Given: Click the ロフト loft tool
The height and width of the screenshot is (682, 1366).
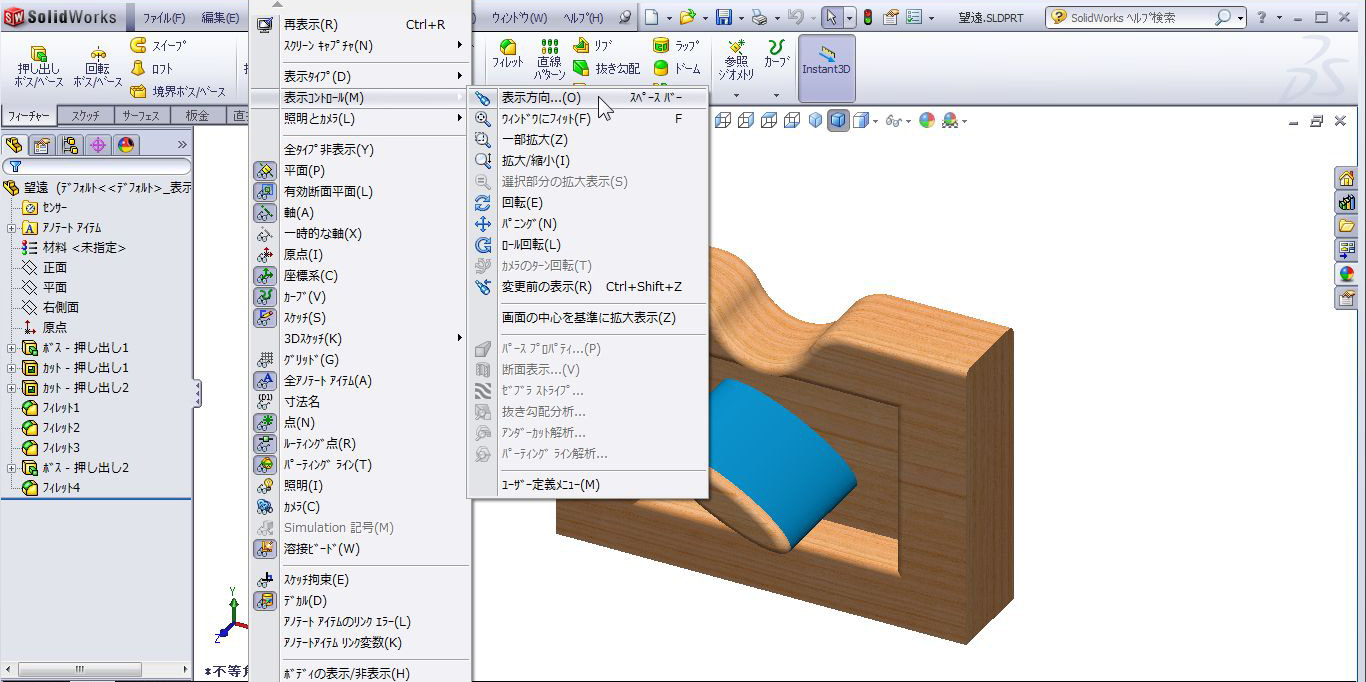Looking at the screenshot, I should pyautogui.click(x=152, y=69).
